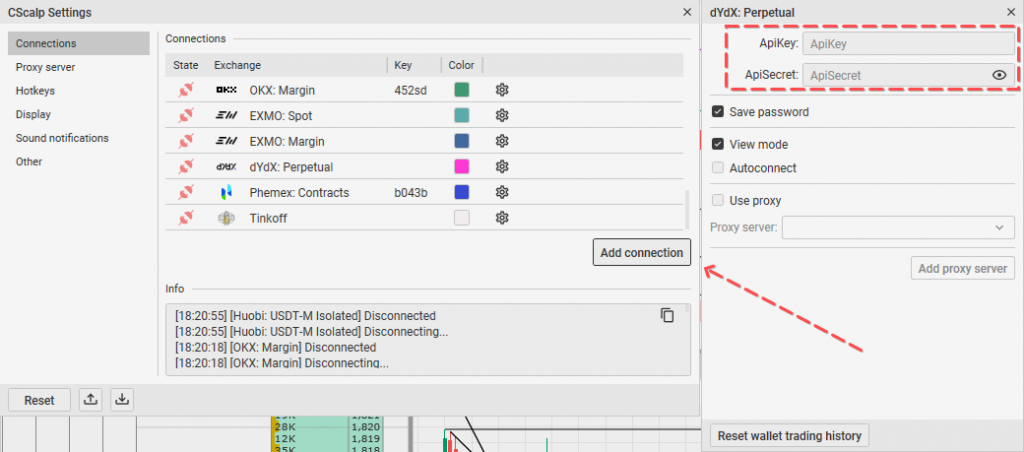Screen dimensions: 1024x452
Task: Open settings gear for OKX: Margin
Action: pyautogui.click(x=502, y=90)
